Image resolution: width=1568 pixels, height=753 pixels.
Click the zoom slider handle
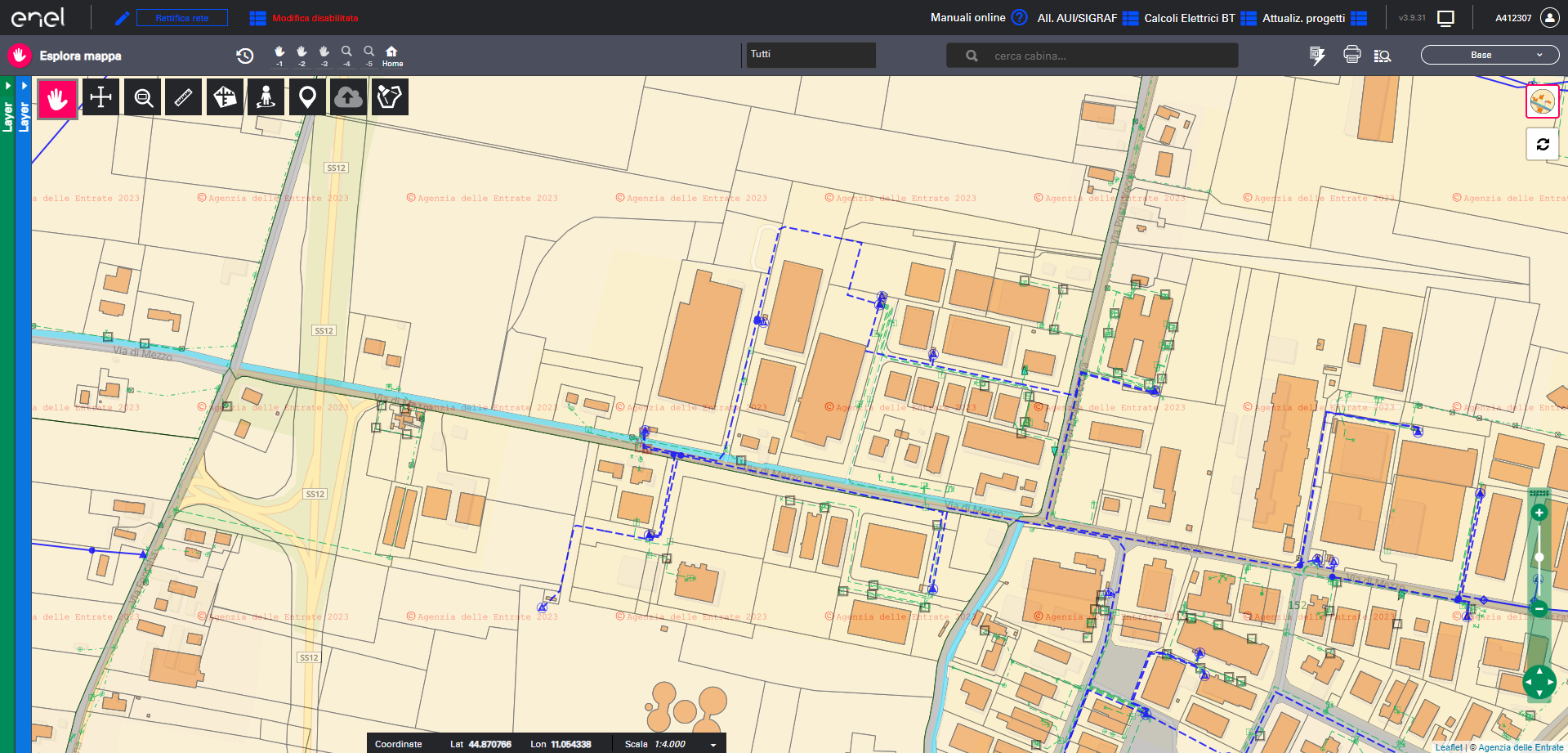click(x=1539, y=557)
